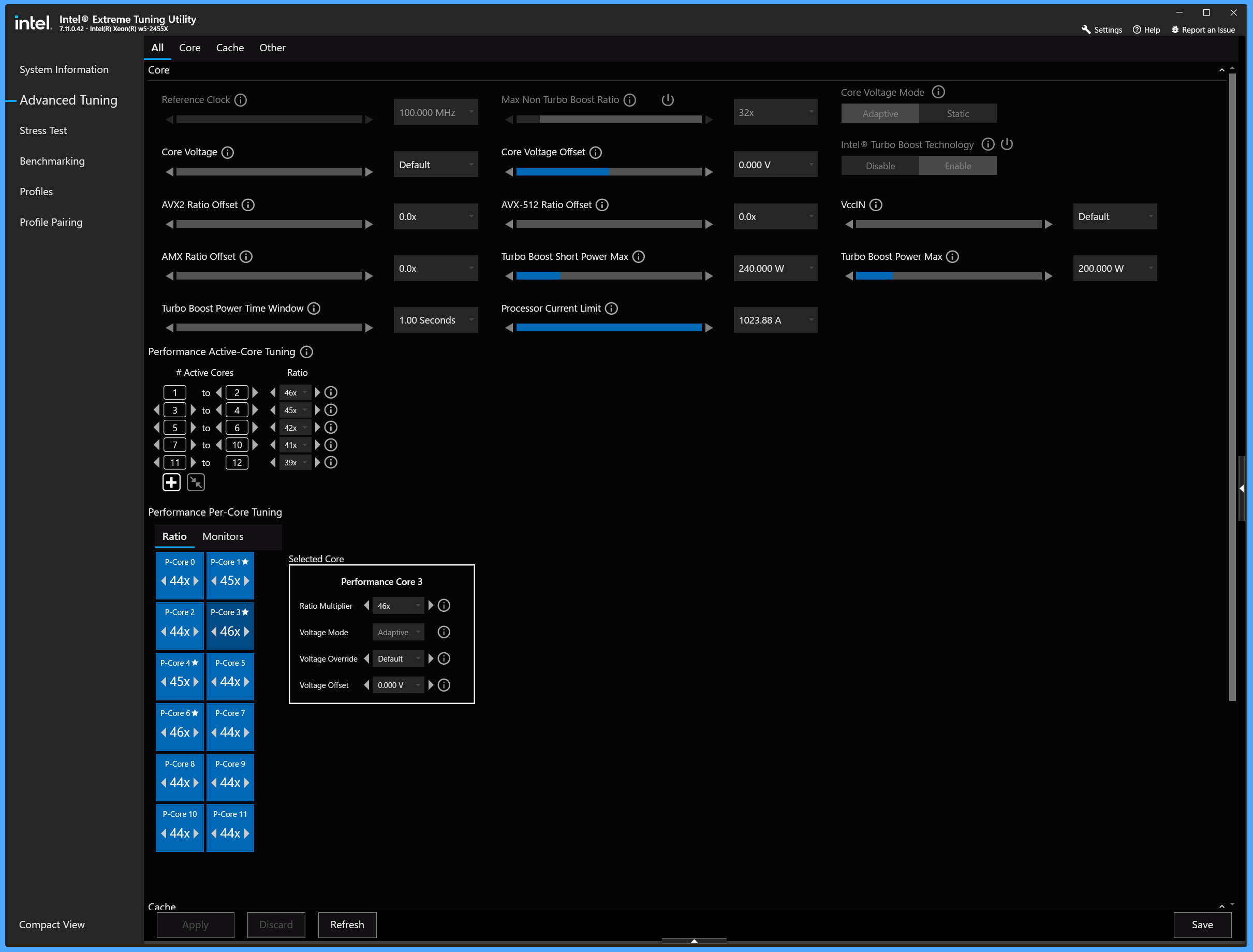This screenshot has width=1253, height=952.
Task: Click the Refresh button
Action: pos(347,924)
